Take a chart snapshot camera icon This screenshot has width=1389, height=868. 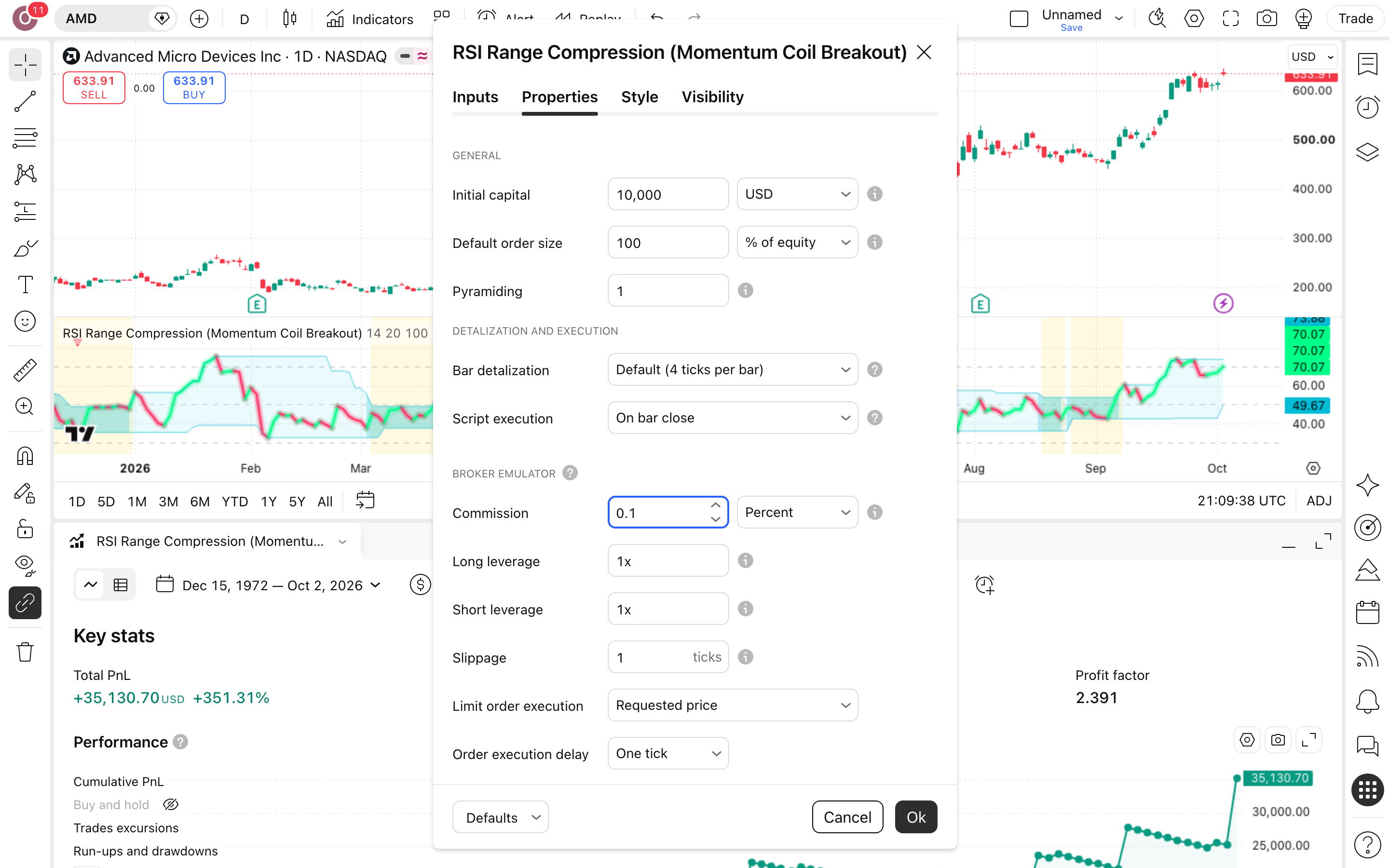click(1266, 19)
